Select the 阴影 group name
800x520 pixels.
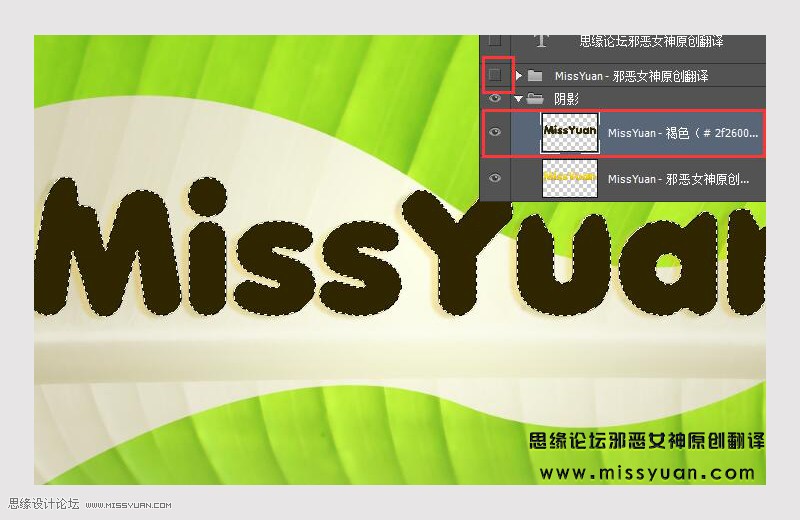[566, 98]
